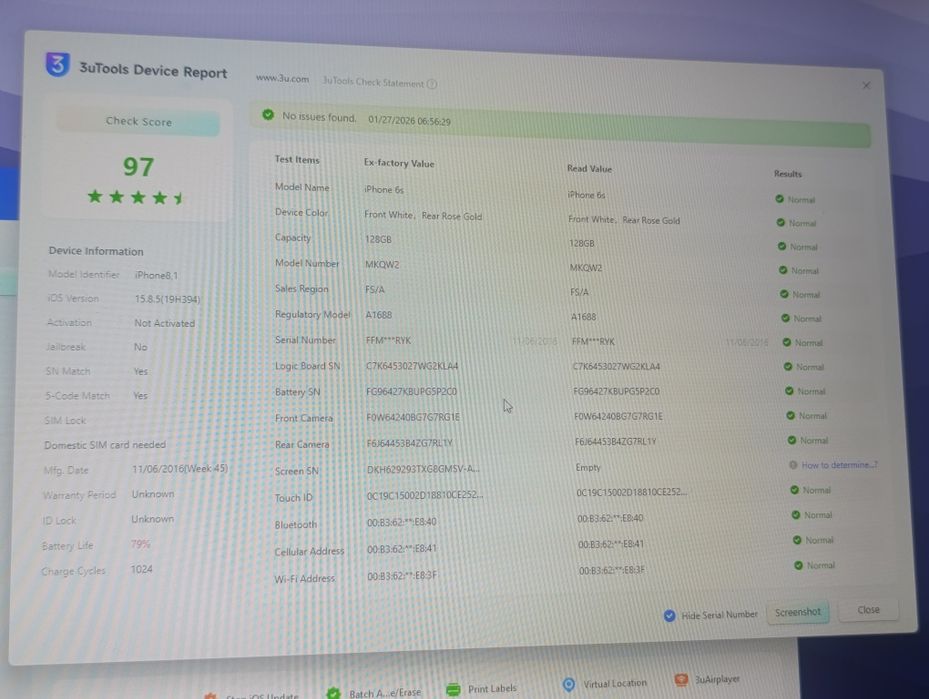Close the device report dialog with X
The image size is (929, 699).
(866, 85)
